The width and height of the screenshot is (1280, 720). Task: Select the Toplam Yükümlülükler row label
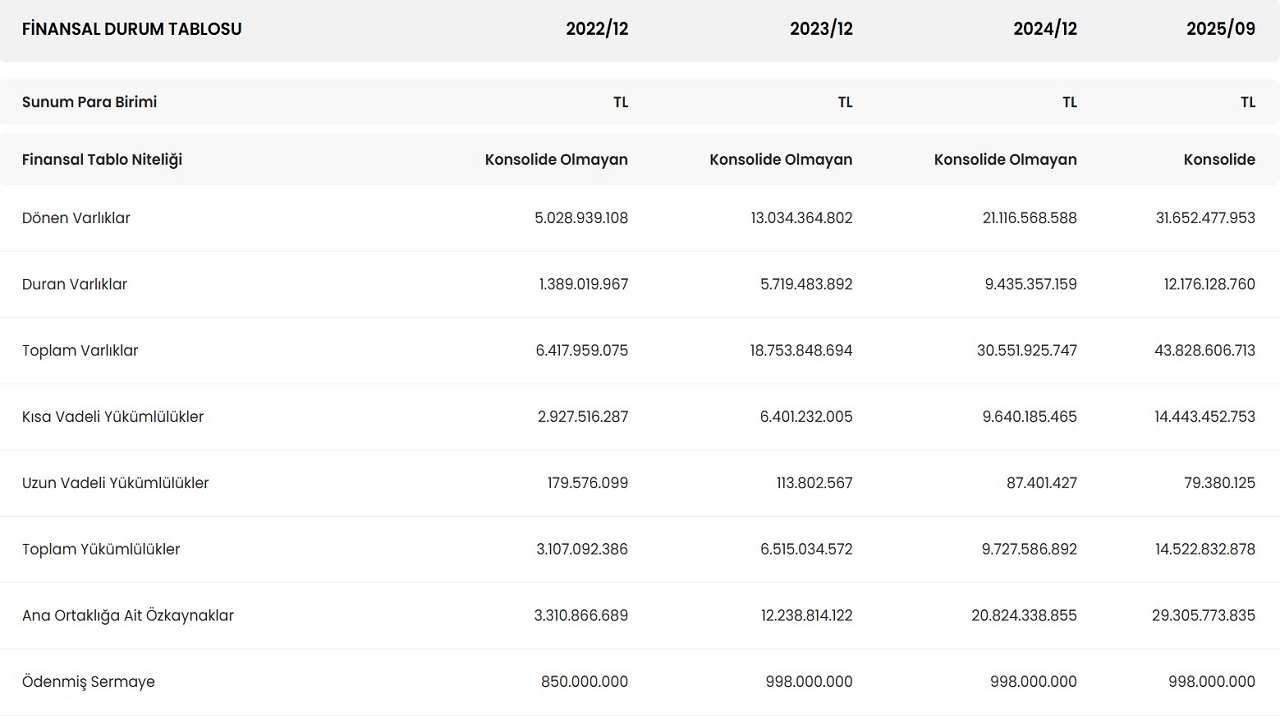[101, 549]
